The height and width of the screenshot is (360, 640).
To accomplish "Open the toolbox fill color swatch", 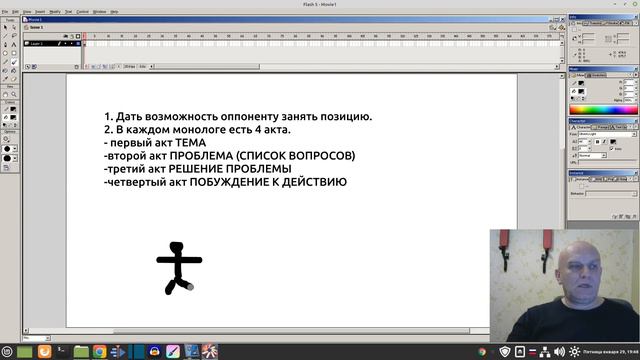I will coord(13,118).
